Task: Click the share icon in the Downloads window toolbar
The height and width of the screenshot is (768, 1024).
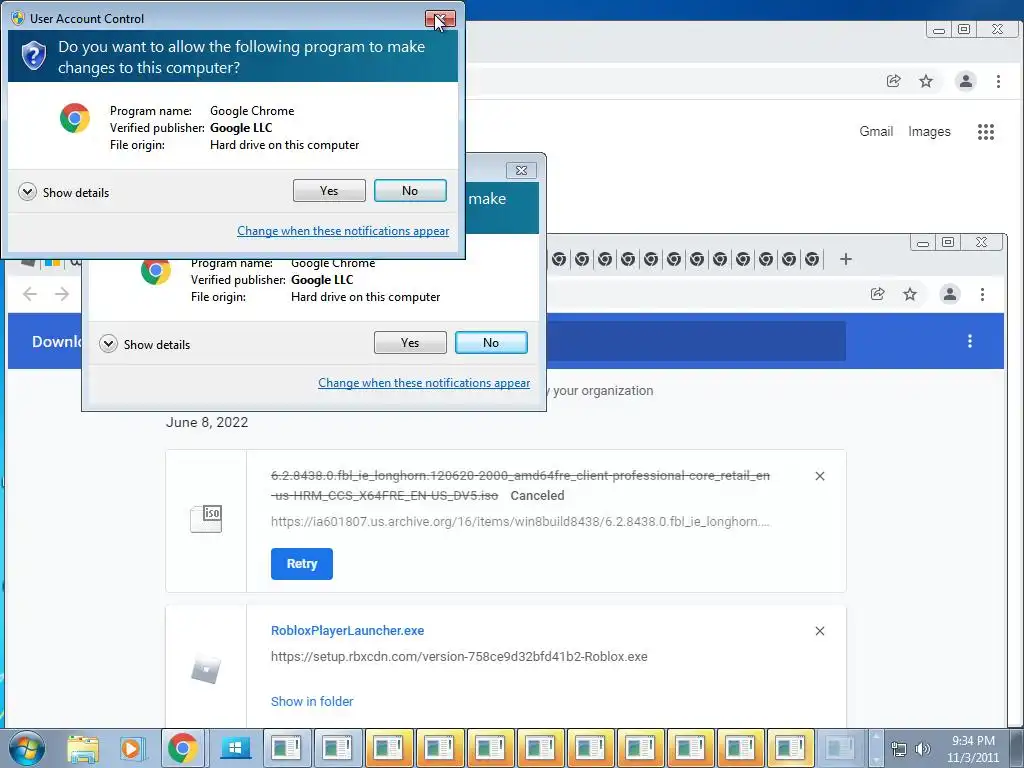Action: [x=878, y=294]
